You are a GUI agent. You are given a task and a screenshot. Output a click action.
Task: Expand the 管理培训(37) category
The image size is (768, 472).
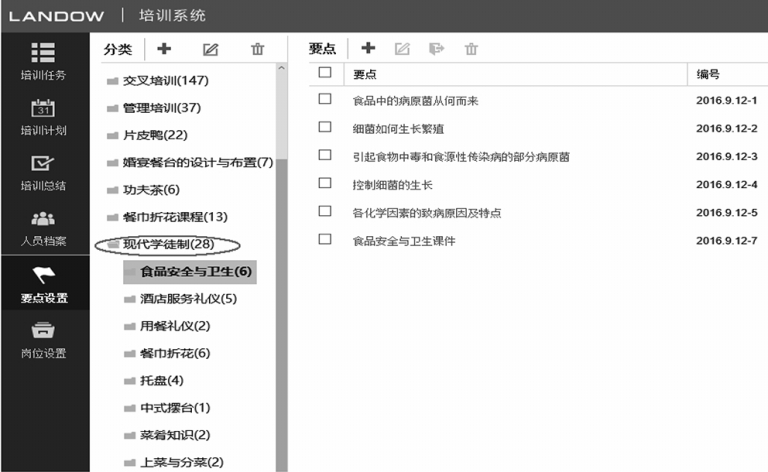(112, 108)
